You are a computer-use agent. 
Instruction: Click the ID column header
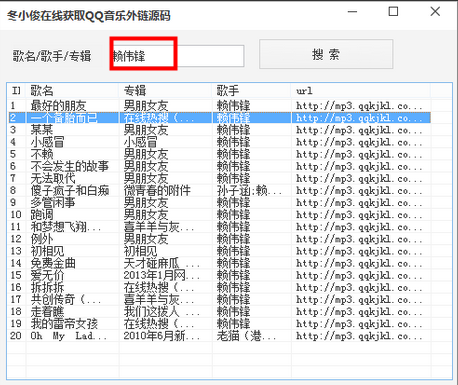point(16,90)
